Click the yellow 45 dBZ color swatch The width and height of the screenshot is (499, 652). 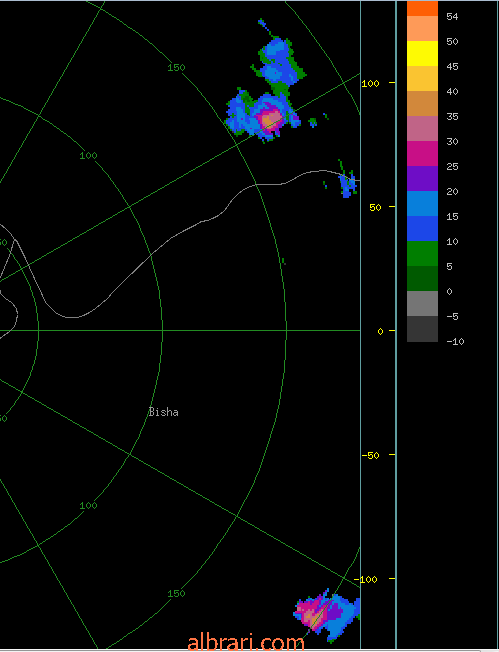422,54
